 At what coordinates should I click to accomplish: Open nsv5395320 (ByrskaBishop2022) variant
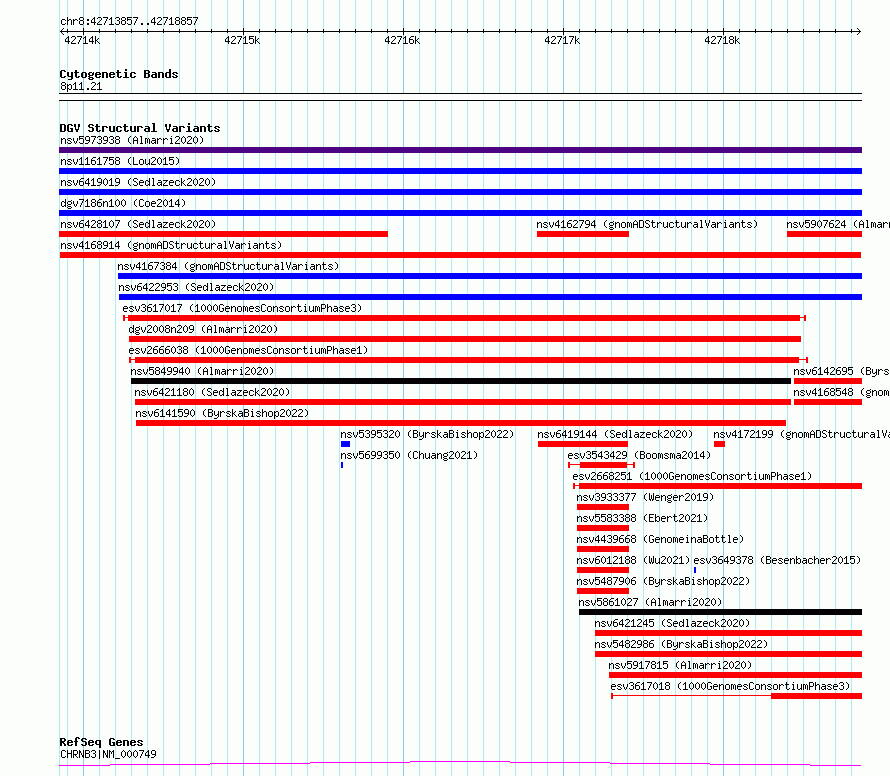(x=427, y=434)
